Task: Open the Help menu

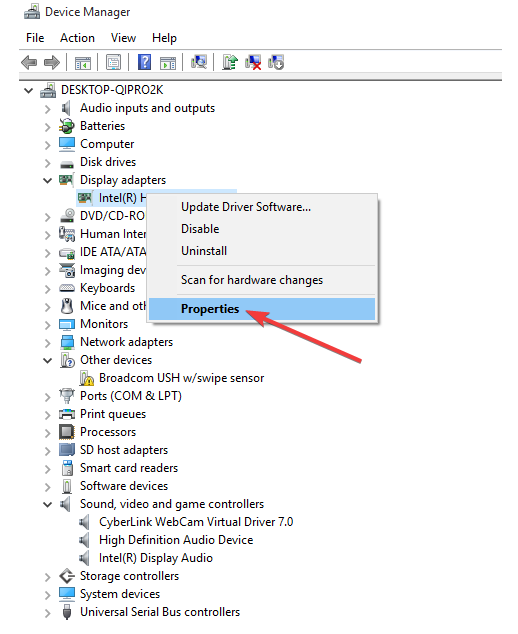Action: 164,38
